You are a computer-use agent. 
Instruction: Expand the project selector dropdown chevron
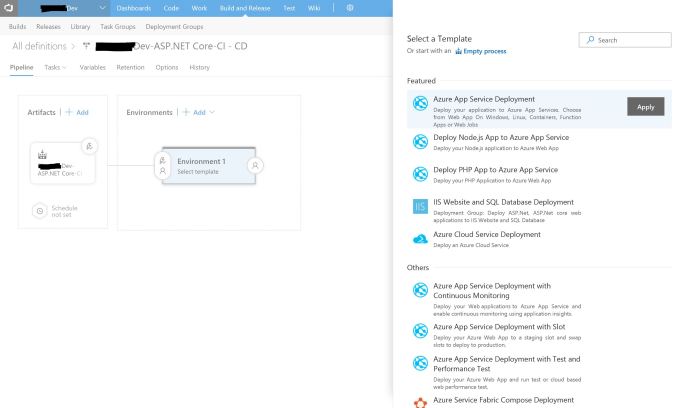coord(102,8)
